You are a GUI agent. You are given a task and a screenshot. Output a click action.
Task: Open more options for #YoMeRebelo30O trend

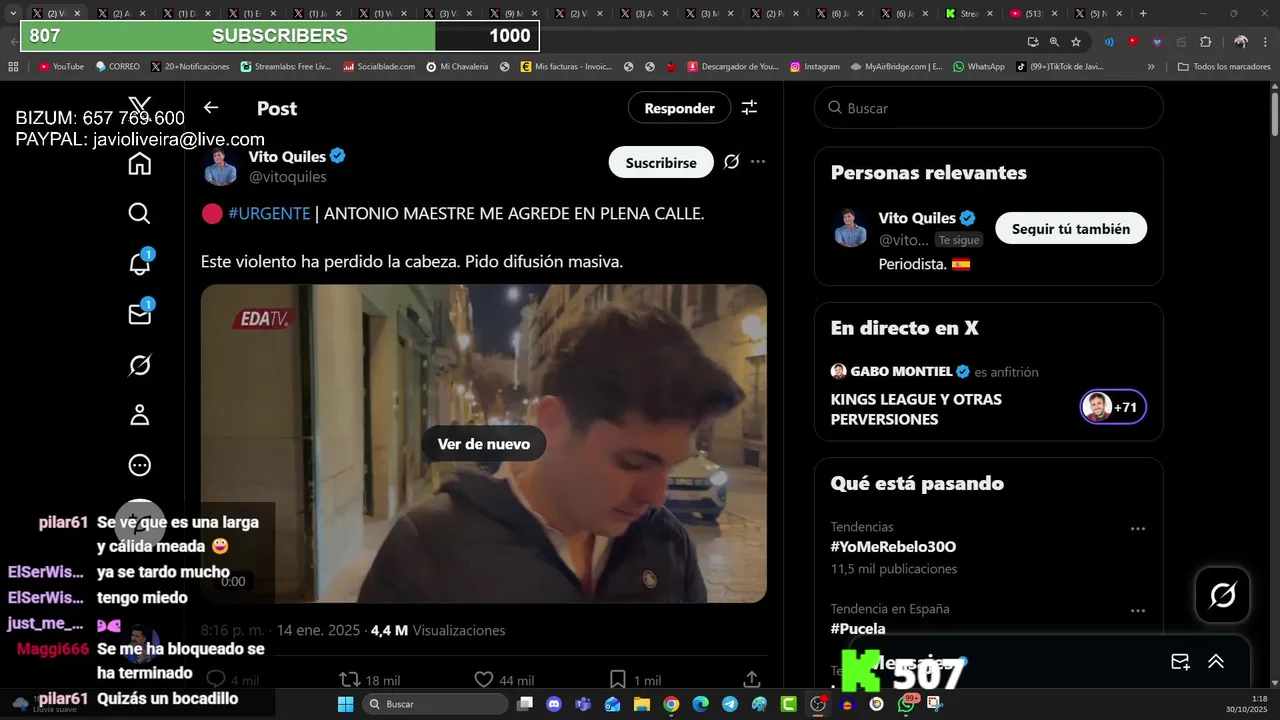tap(1137, 529)
